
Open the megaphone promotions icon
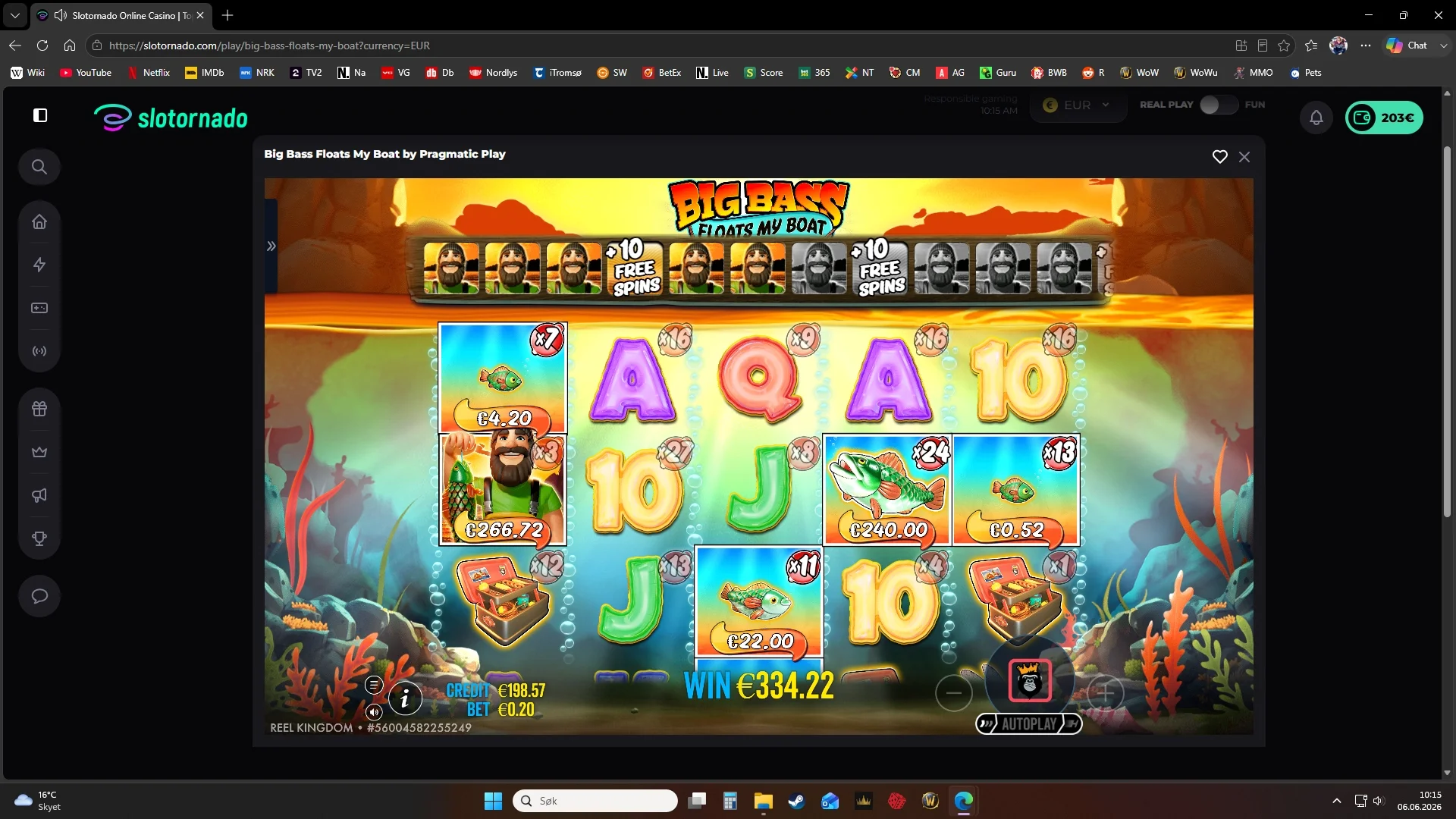coord(39,495)
